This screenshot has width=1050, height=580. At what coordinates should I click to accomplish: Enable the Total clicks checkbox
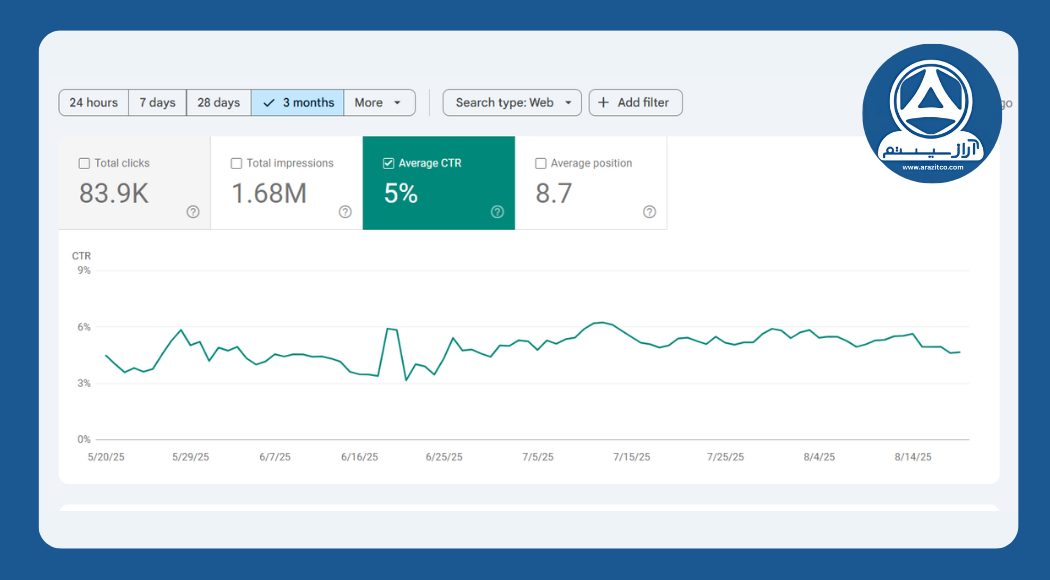(x=85, y=163)
